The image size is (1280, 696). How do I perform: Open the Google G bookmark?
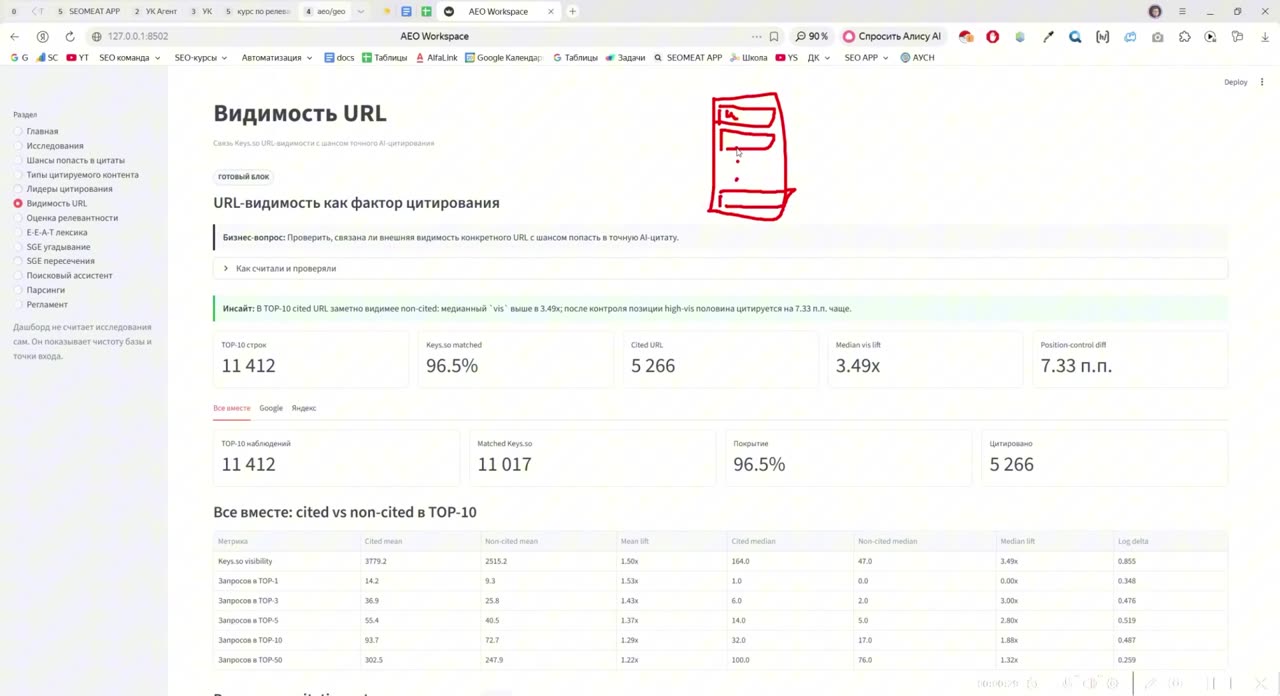point(19,58)
